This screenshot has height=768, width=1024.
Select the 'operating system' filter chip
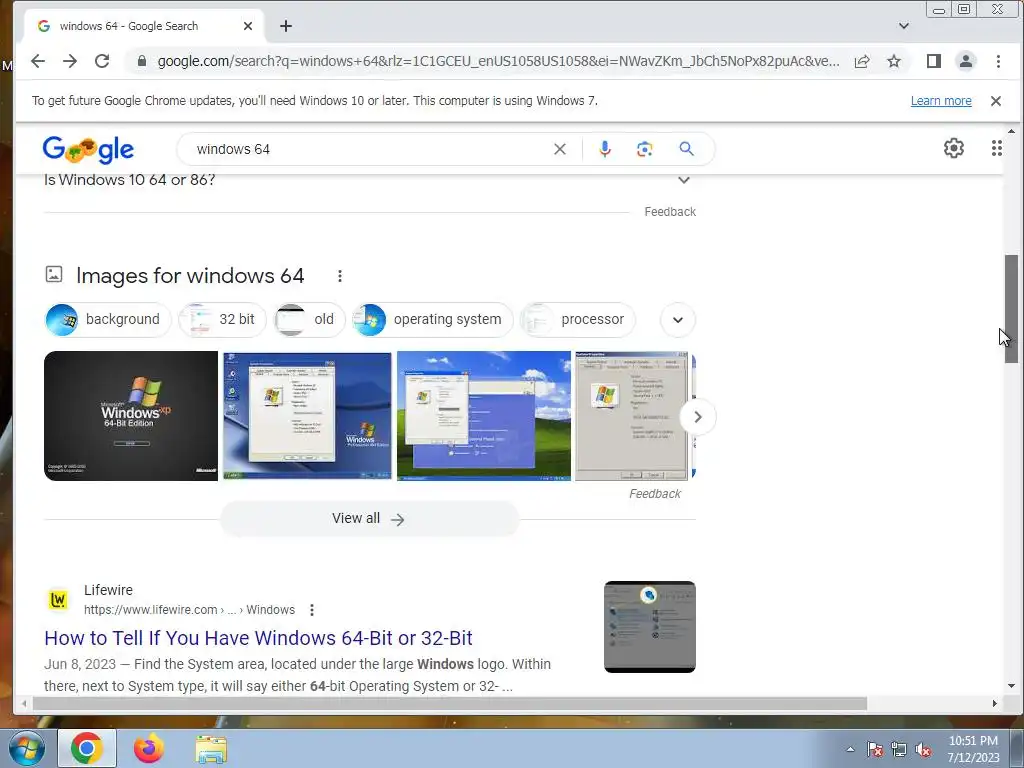432,319
